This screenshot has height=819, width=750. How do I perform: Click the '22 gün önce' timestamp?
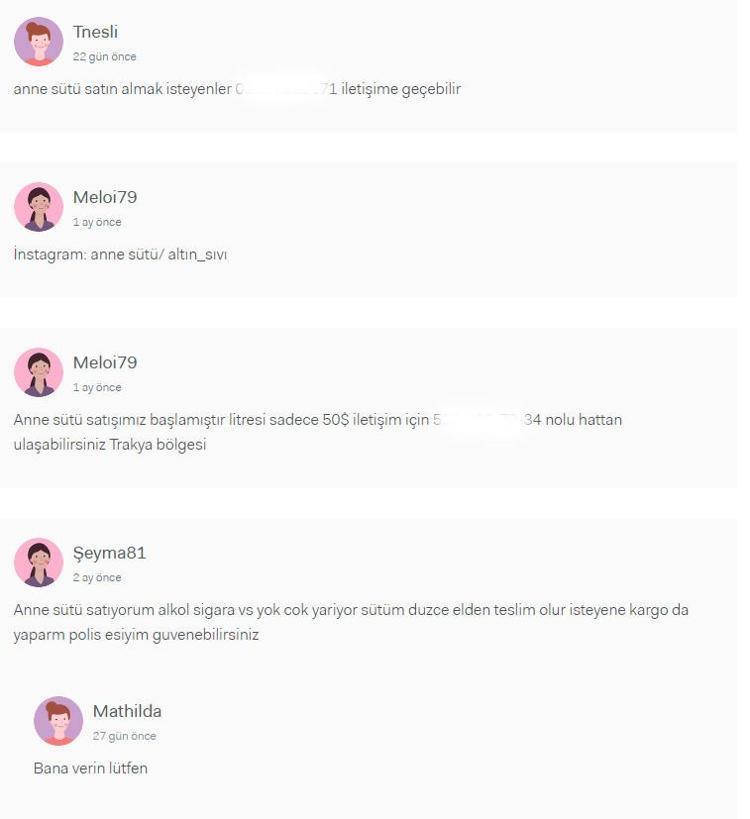pyautogui.click(x=104, y=57)
